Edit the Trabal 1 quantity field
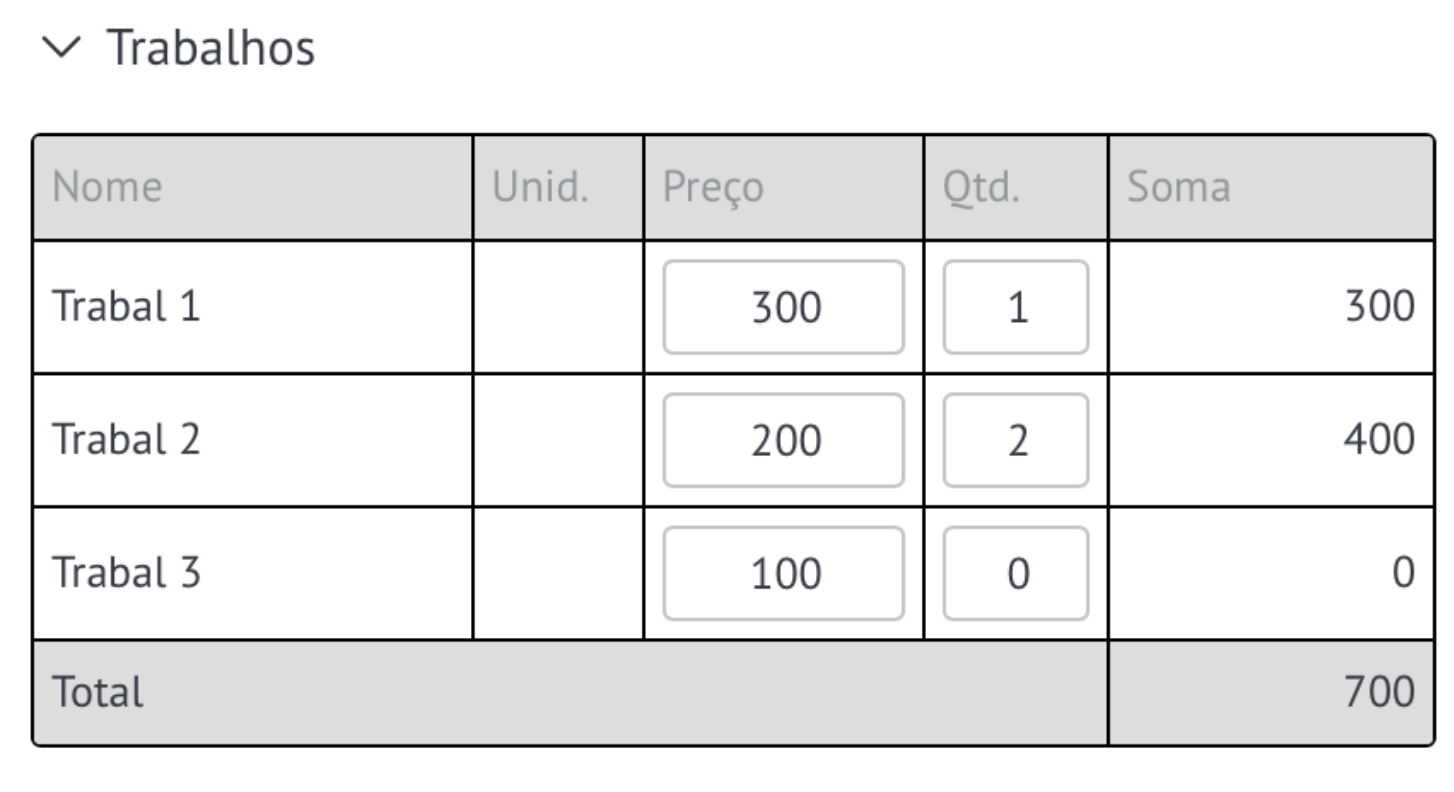Image resolution: width=1454 pixels, height=792 pixels. click(1016, 307)
